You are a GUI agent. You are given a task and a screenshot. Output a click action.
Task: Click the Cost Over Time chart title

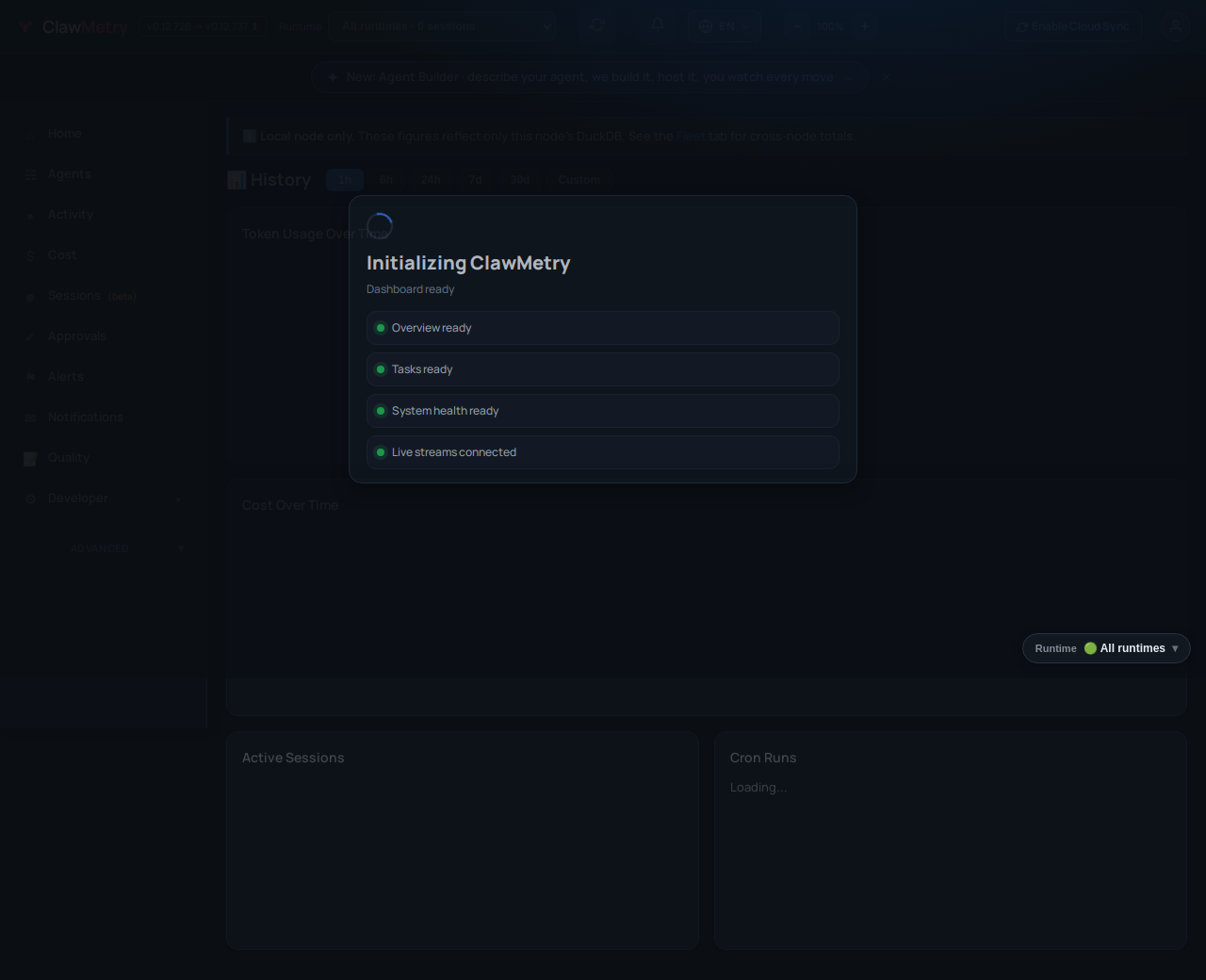pos(290,505)
